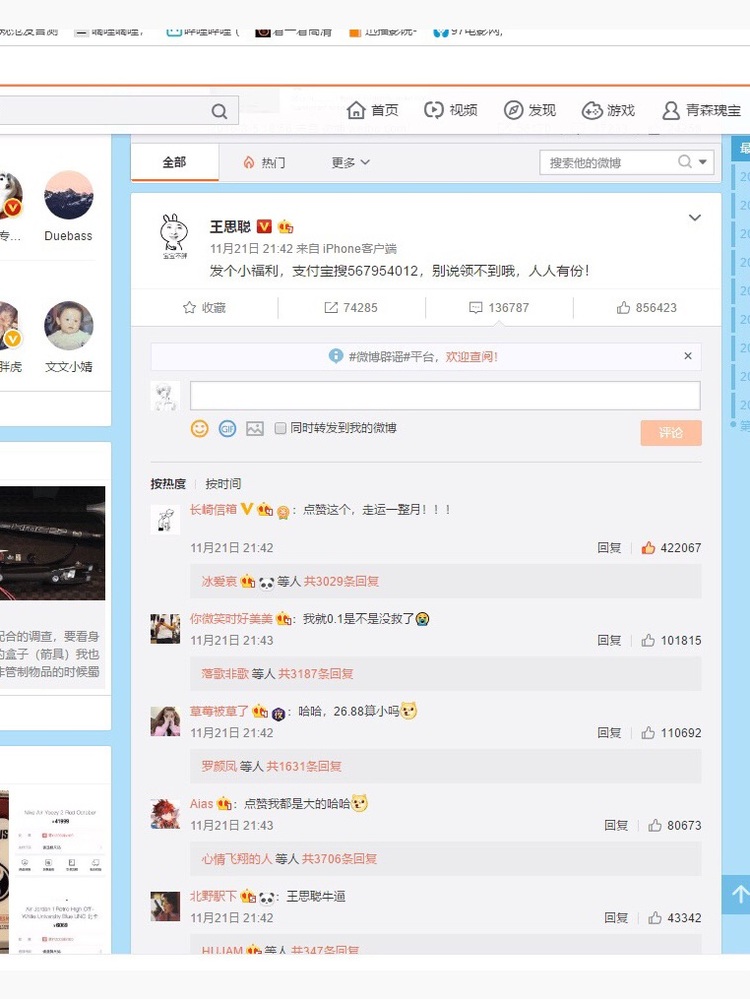Reply to 长崎信箱 comment via 回复

(x=609, y=548)
